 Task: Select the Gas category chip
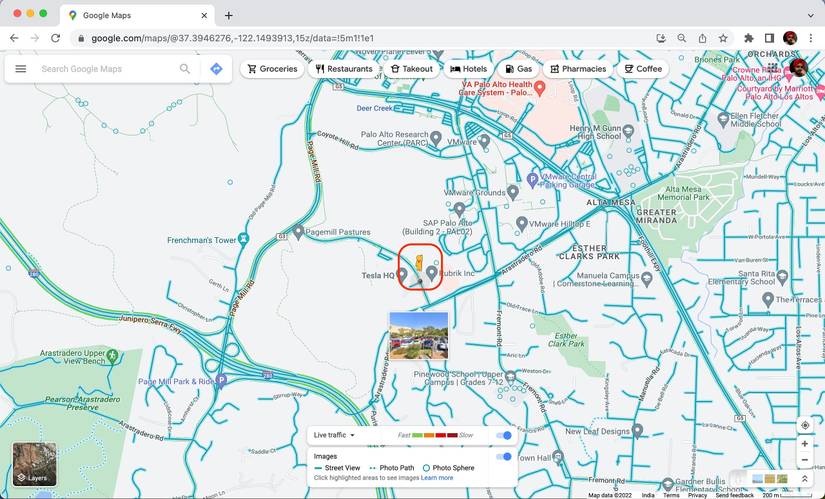tap(519, 69)
